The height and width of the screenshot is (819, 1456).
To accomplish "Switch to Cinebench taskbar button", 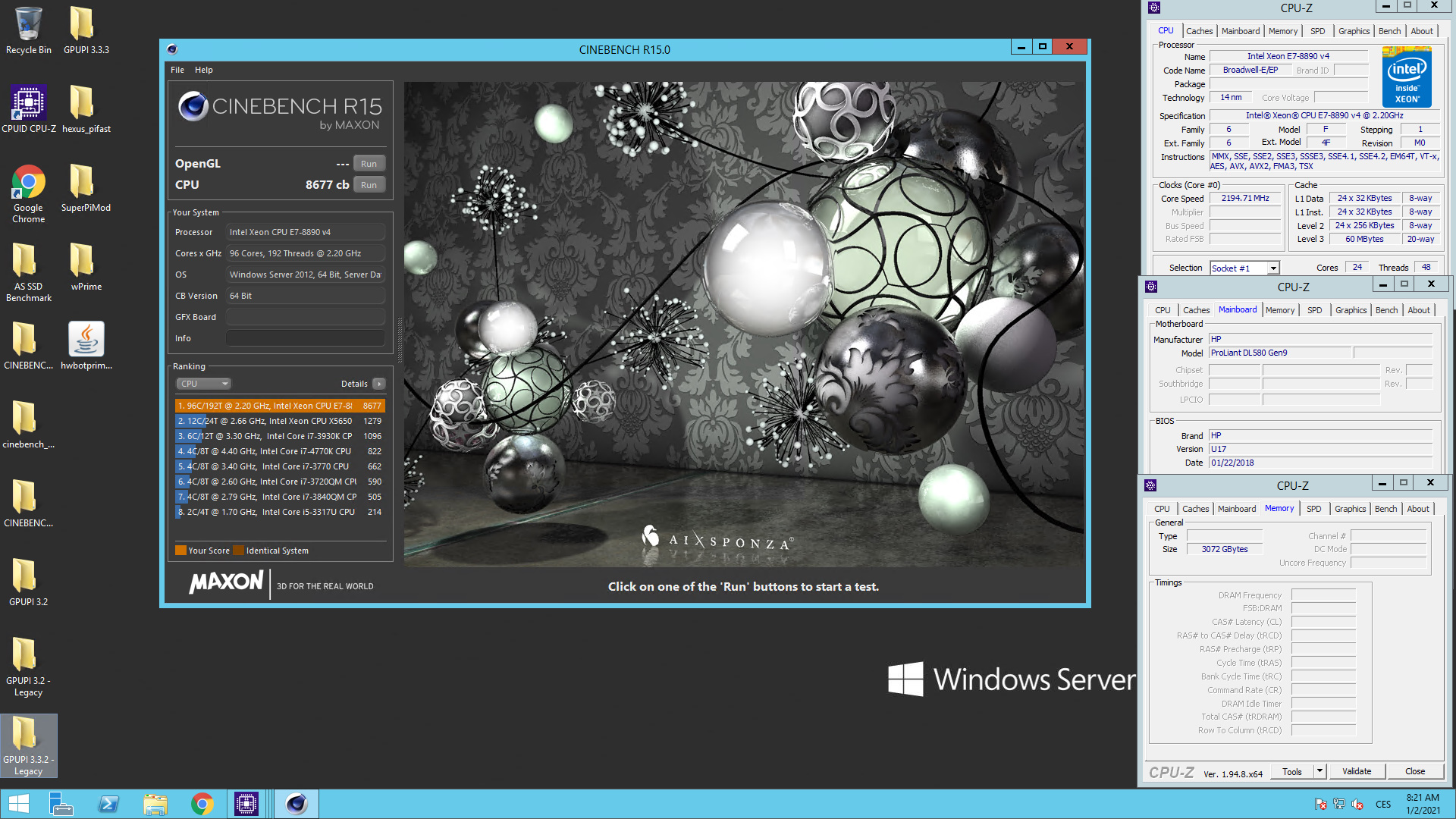I will click(x=297, y=804).
